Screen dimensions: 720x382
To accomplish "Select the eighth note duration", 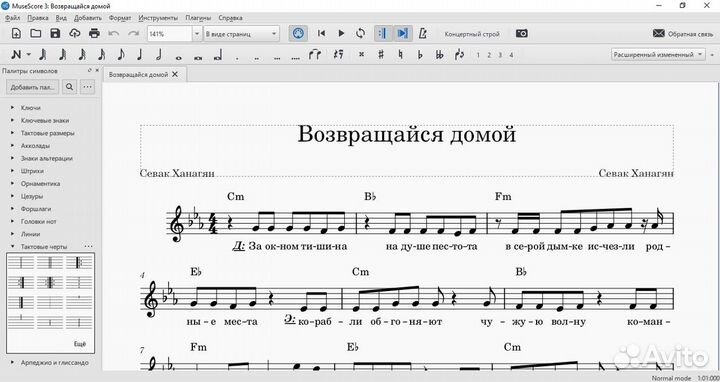I will (120, 55).
